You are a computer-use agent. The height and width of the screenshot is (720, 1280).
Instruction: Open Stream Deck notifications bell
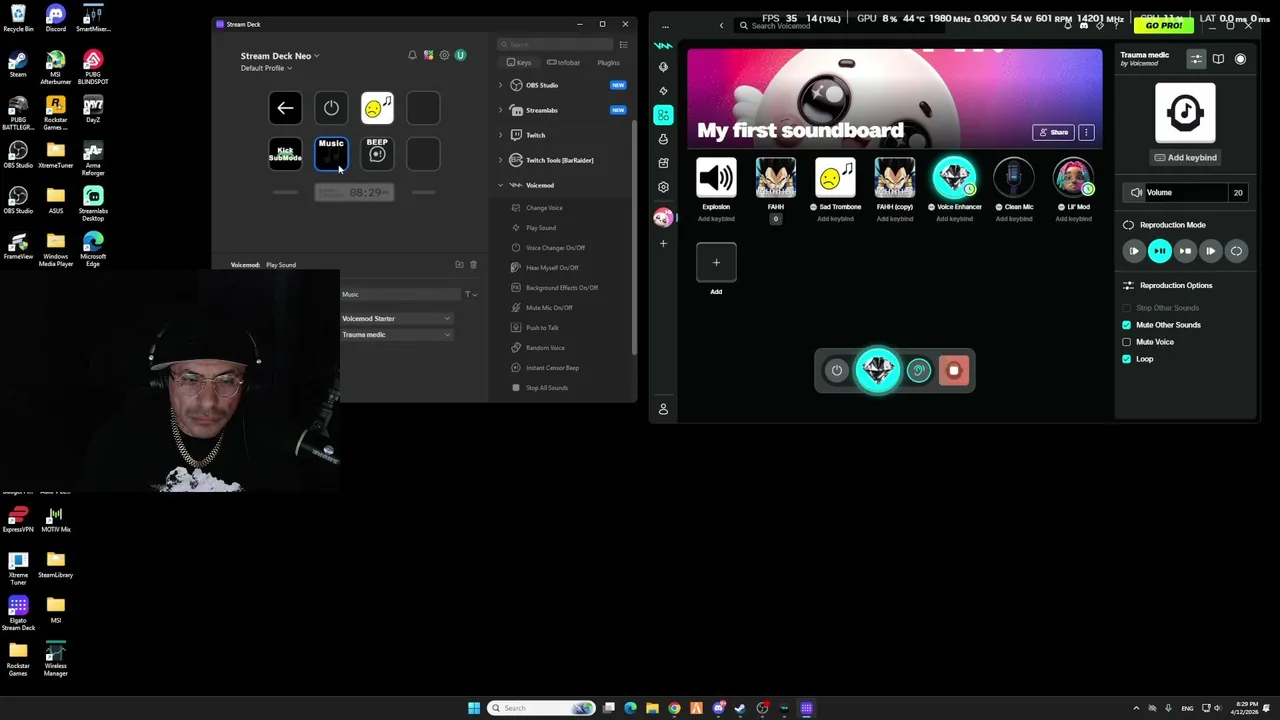tap(412, 55)
